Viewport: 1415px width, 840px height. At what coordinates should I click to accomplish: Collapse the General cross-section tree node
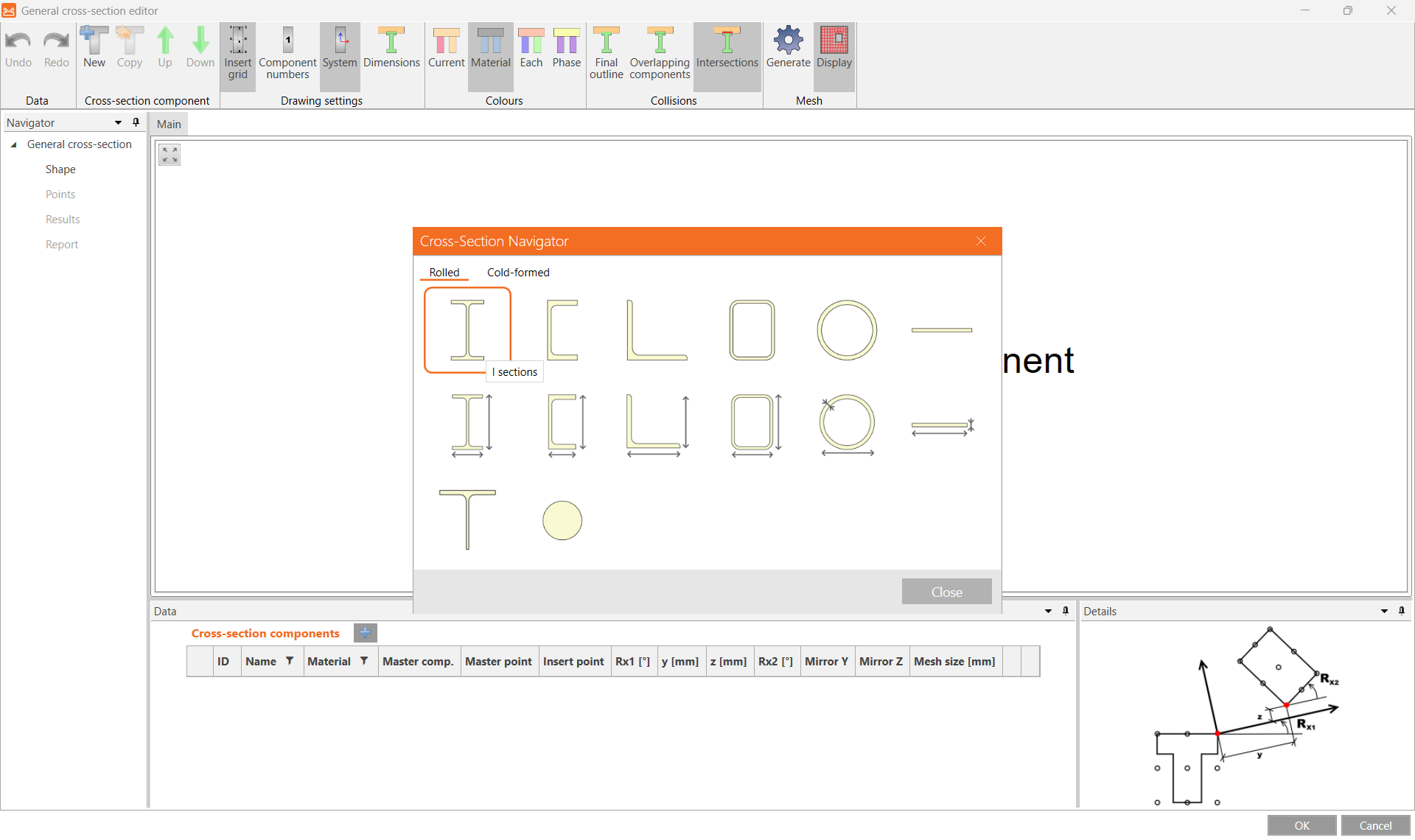pos(14,145)
